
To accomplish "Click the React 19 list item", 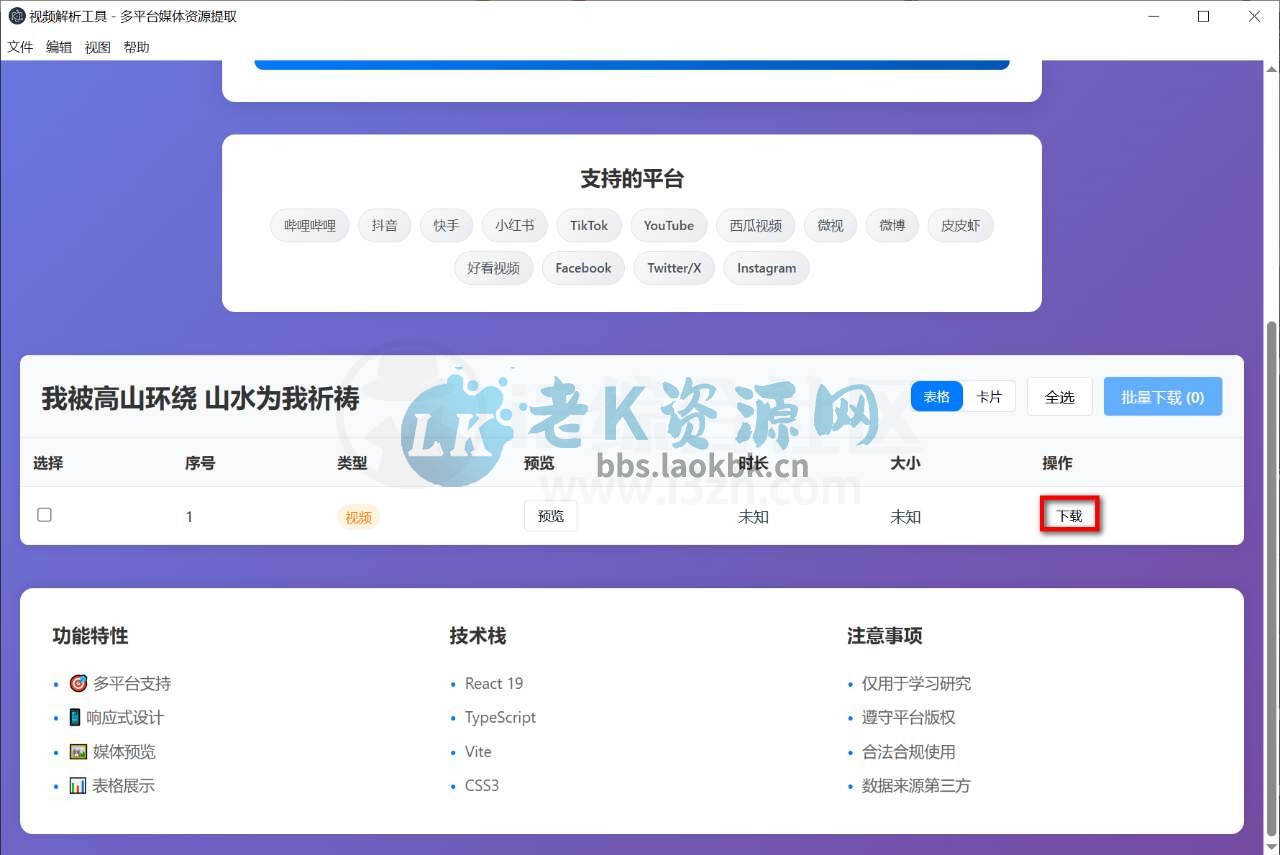I will pyautogui.click(x=494, y=683).
